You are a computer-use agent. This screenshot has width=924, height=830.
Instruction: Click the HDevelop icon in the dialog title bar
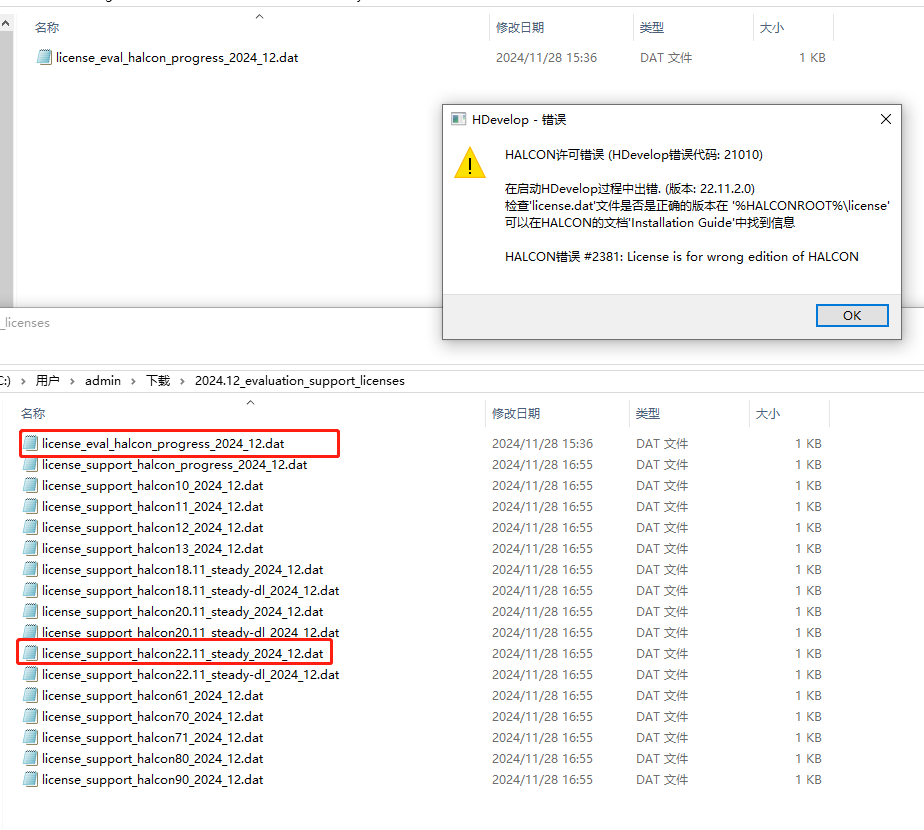click(x=458, y=119)
